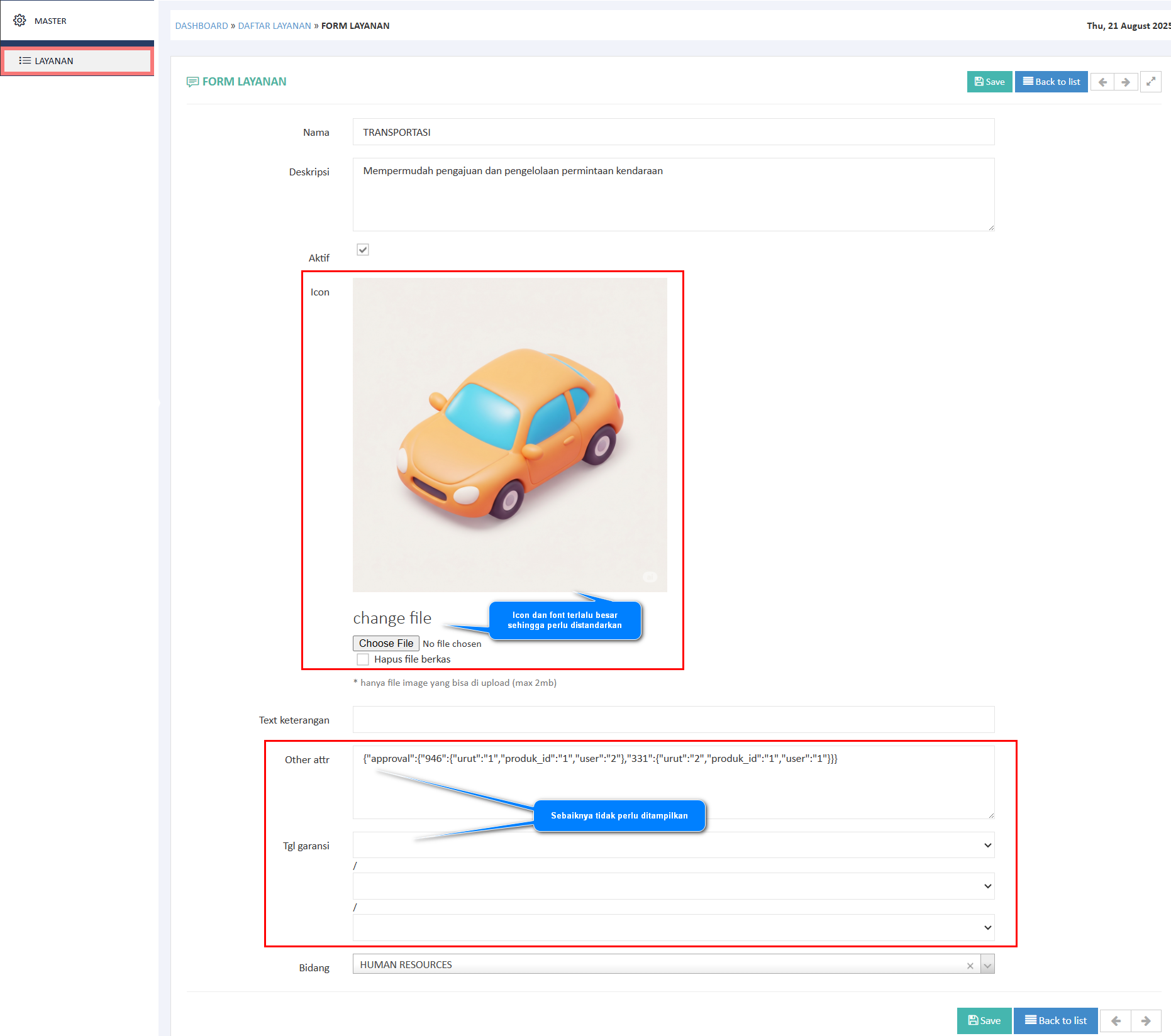Click the next arrow in bottom toolbar
The image size is (1171, 1036).
[x=1145, y=1021]
